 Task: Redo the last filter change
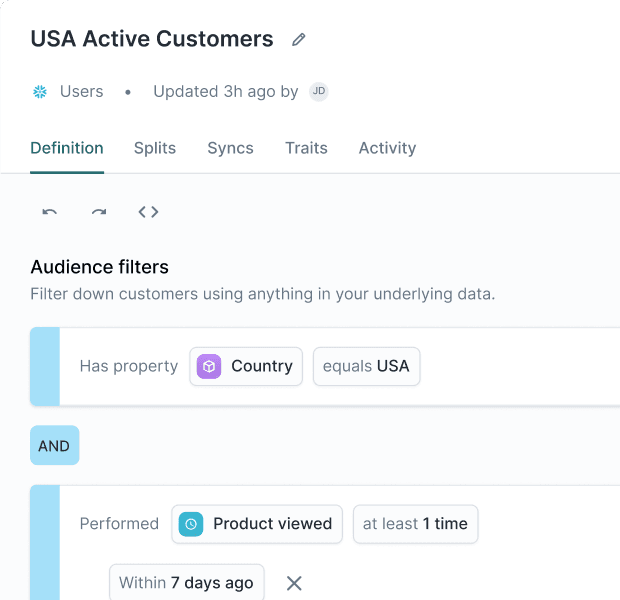pos(99,212)
